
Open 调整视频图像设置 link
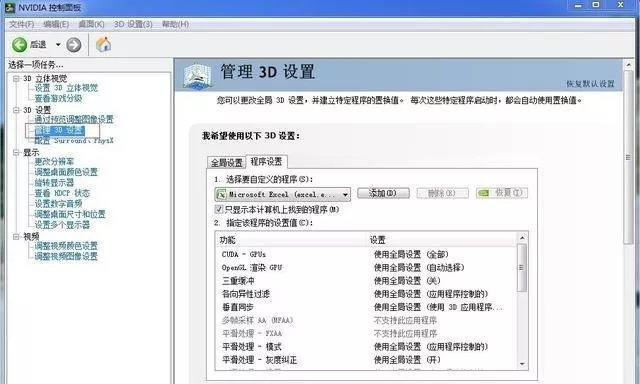point(66,256)
